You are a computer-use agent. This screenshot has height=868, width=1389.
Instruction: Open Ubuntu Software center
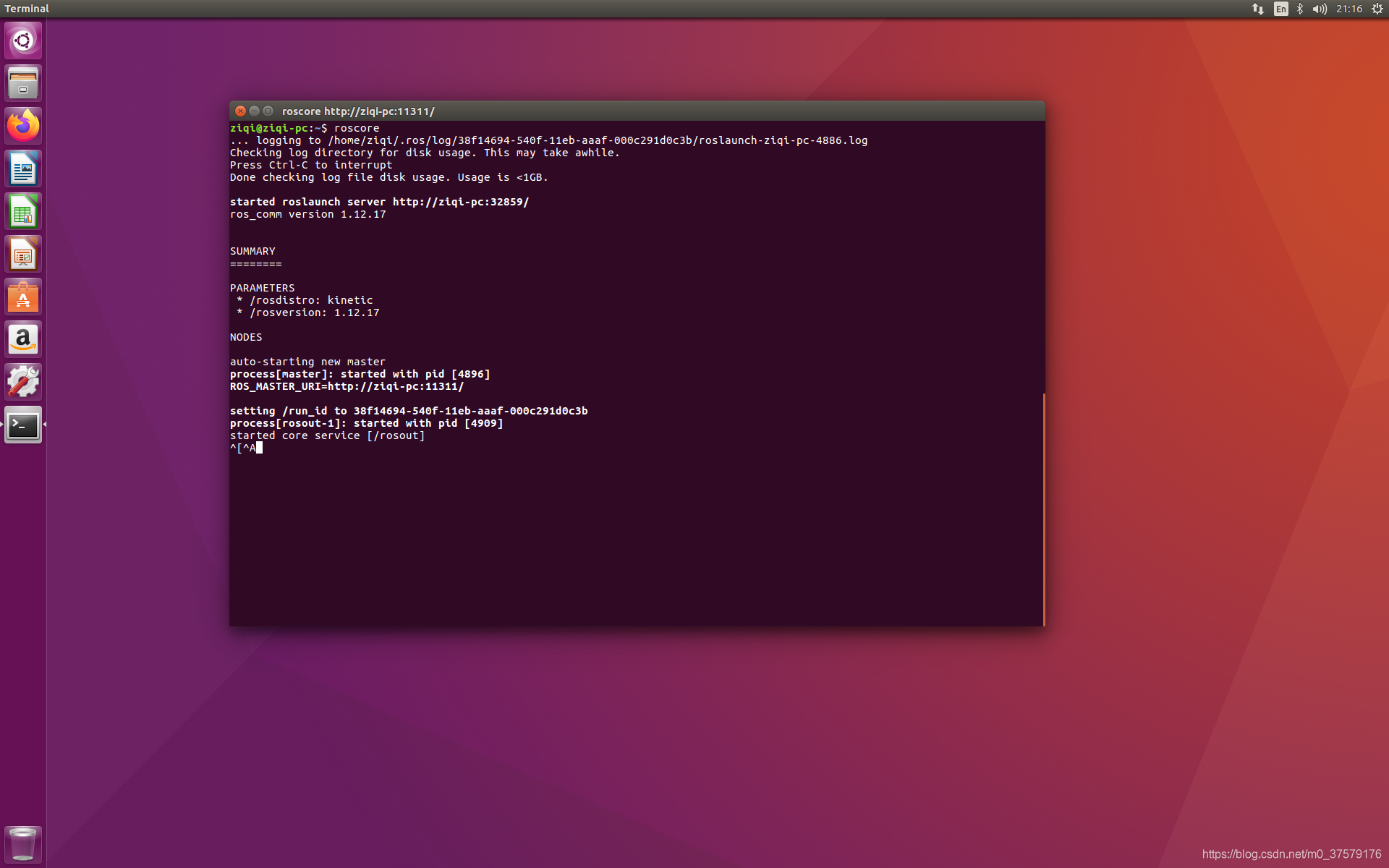coord(23,297)
